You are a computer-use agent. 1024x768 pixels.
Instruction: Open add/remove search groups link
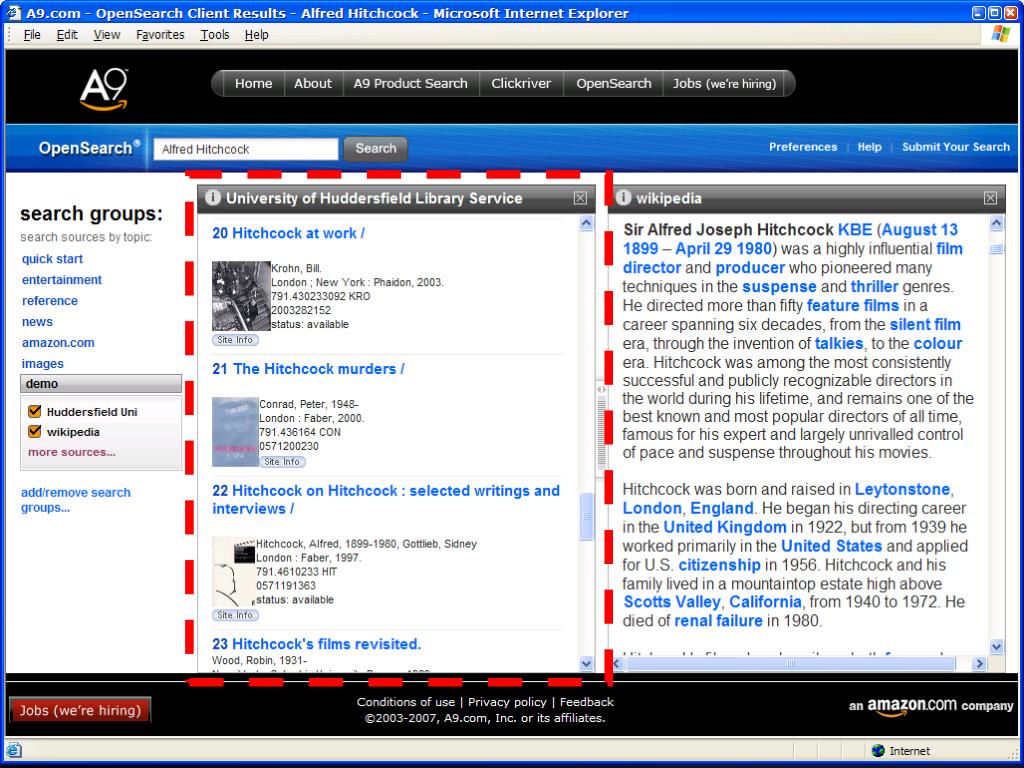point(76,500)
